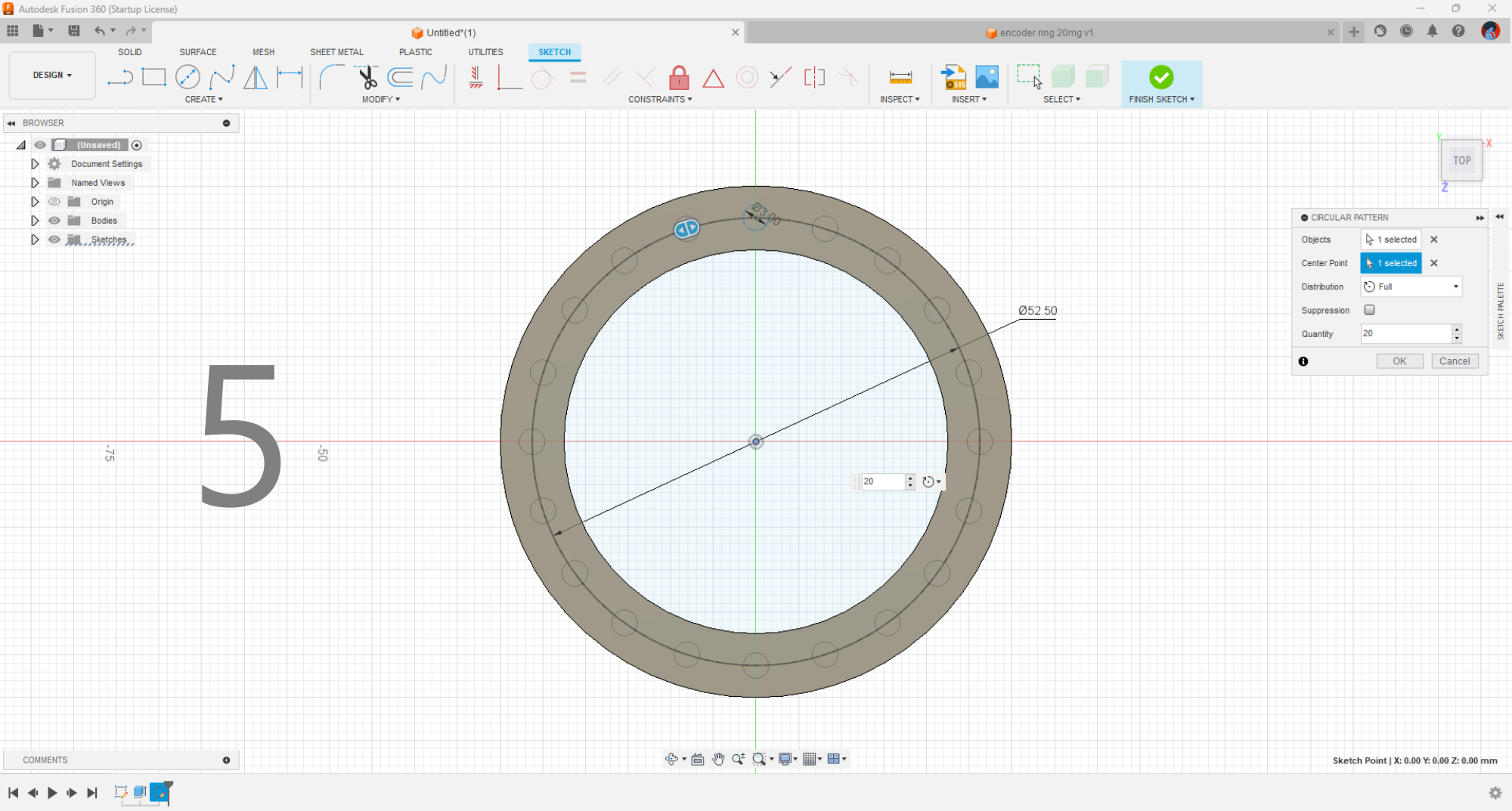Click the Finish Sketch green checkmark
The height and width of the screenshot is (811, 1512).
(x=1161, y=77)
